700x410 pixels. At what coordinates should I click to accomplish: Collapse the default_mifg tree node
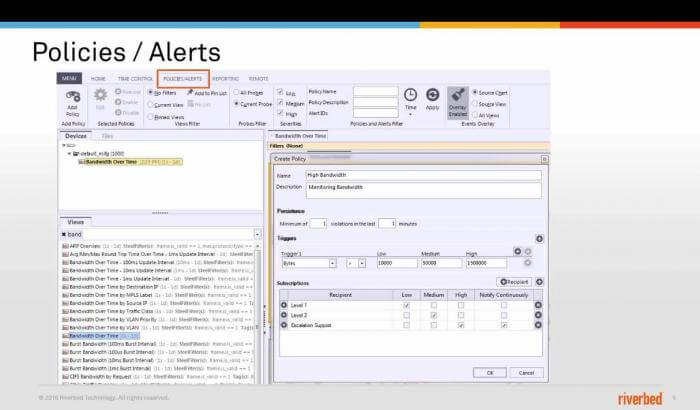(69, 154)
